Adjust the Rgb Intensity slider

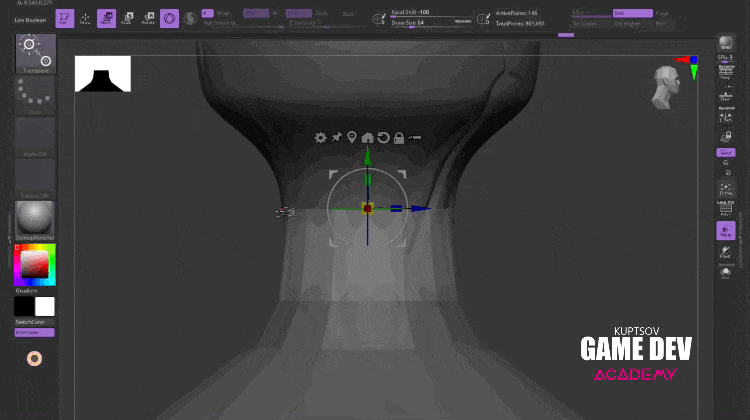[x=243, y=23]
